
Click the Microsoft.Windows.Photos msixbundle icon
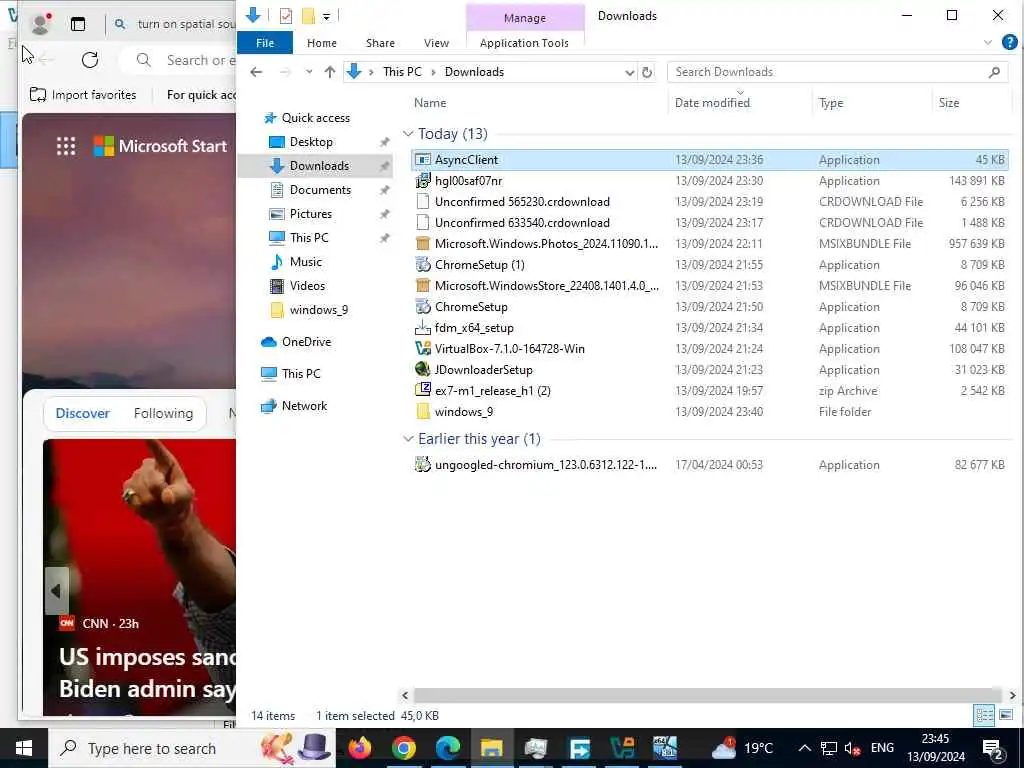[x=423, y=244]
